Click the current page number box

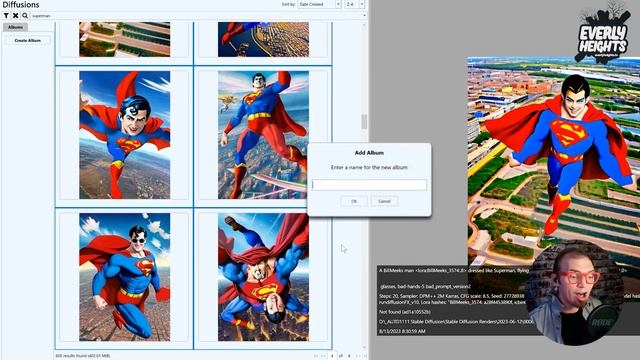click(332, 356)
